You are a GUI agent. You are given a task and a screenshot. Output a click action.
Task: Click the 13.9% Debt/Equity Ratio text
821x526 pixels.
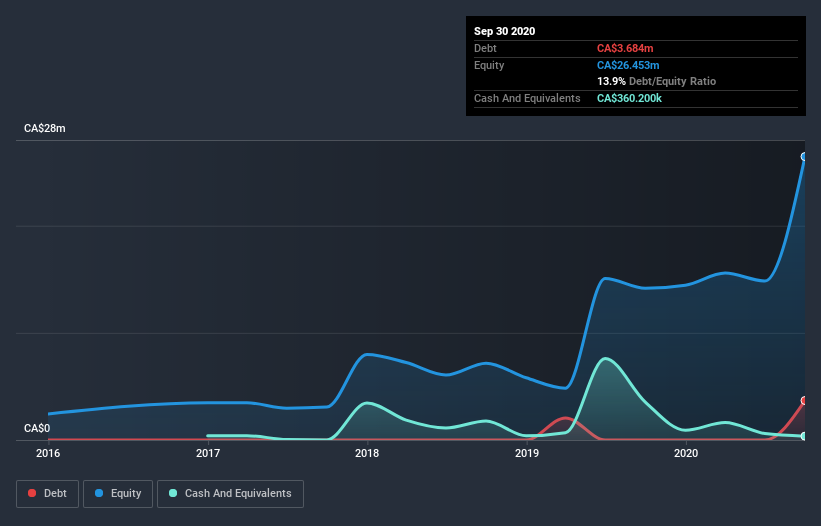[x=657, y=81]
